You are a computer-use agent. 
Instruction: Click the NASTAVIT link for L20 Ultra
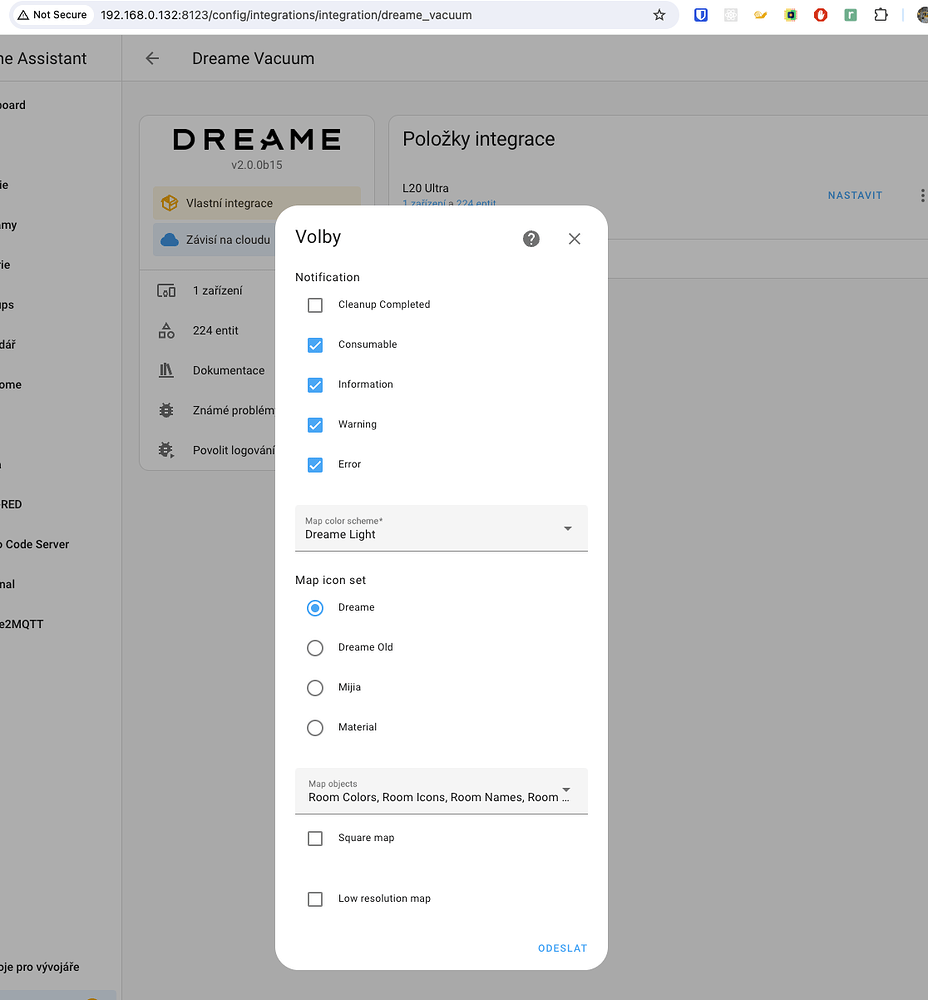[854, 195]
